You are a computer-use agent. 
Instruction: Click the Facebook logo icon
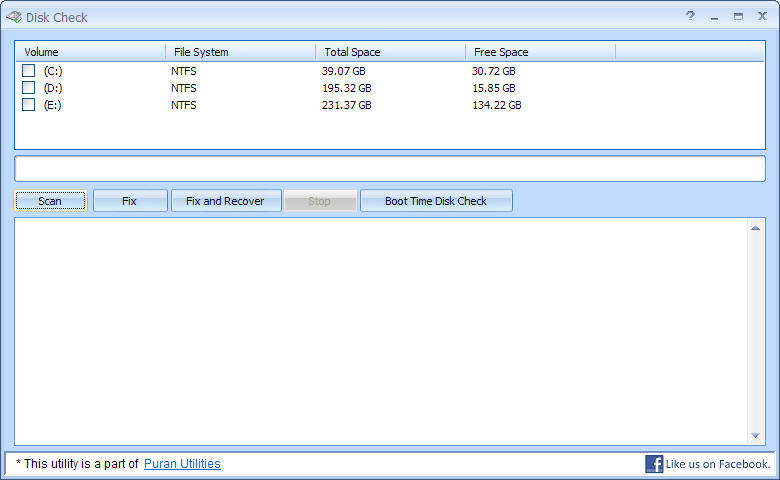coord(654,464)
